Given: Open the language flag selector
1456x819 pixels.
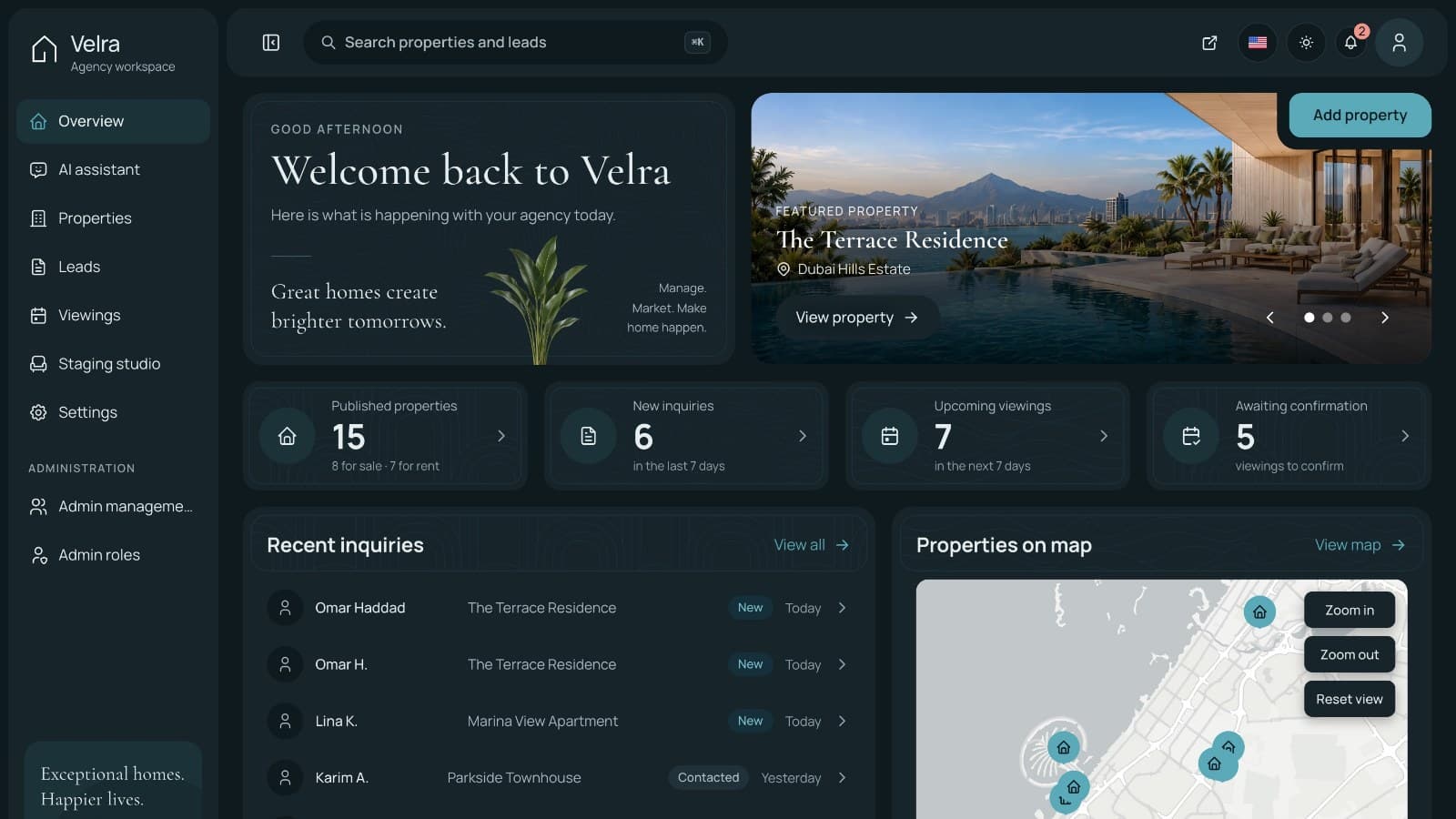Looking at the screenshot, I should tap(1258, 43).
